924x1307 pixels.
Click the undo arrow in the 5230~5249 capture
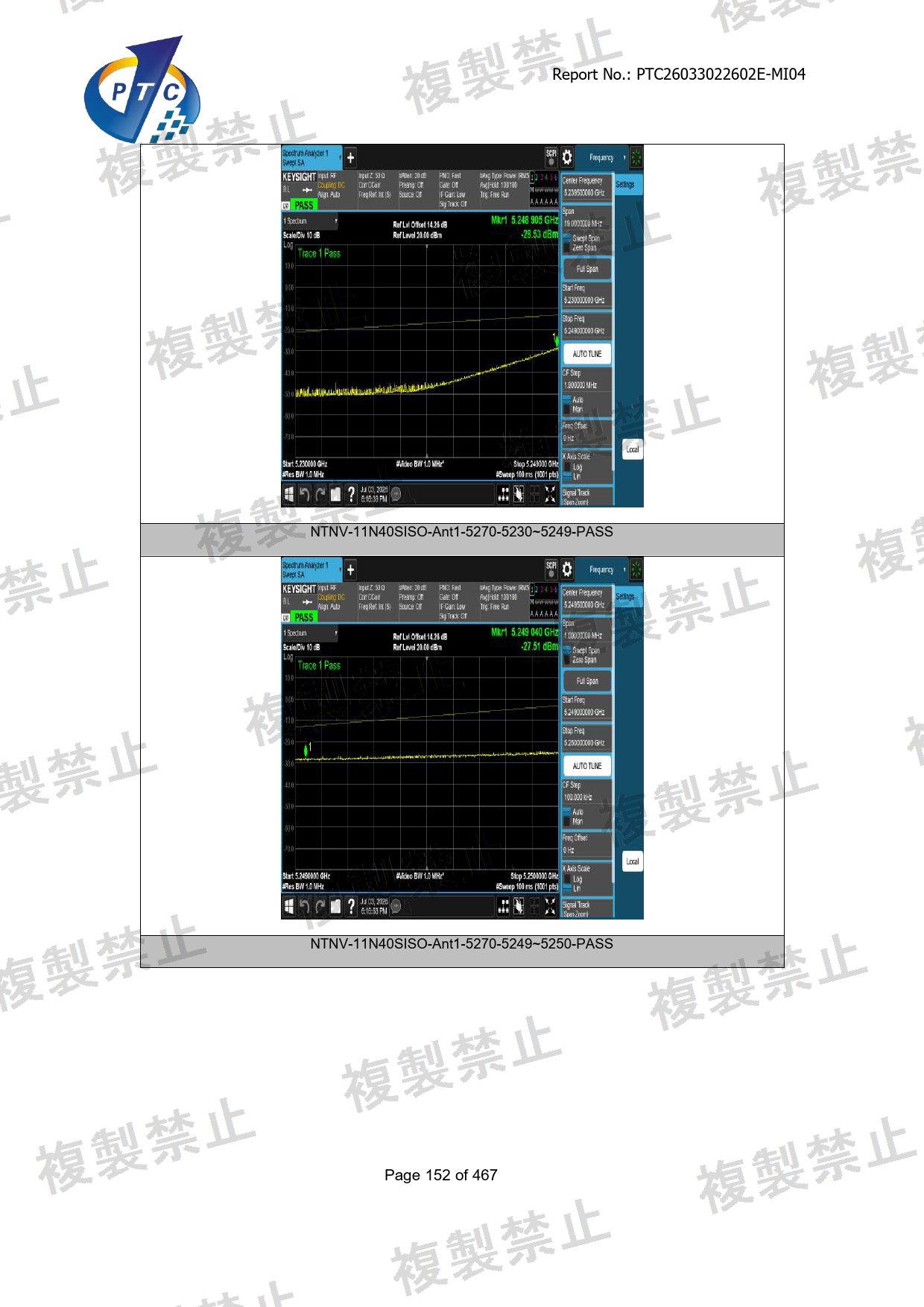[x=304, y=494]
